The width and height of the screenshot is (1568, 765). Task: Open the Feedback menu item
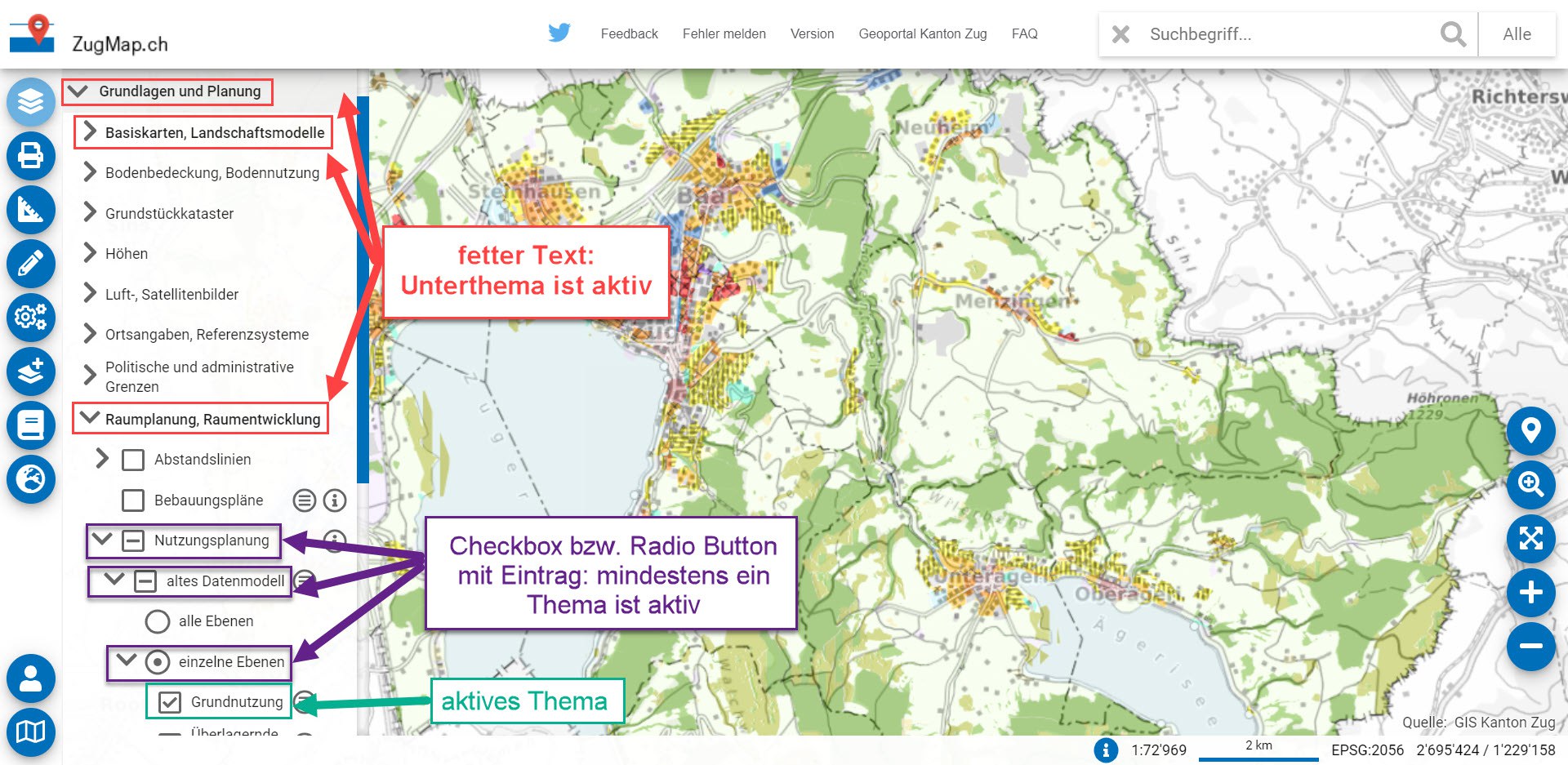(x=629, y=34)
